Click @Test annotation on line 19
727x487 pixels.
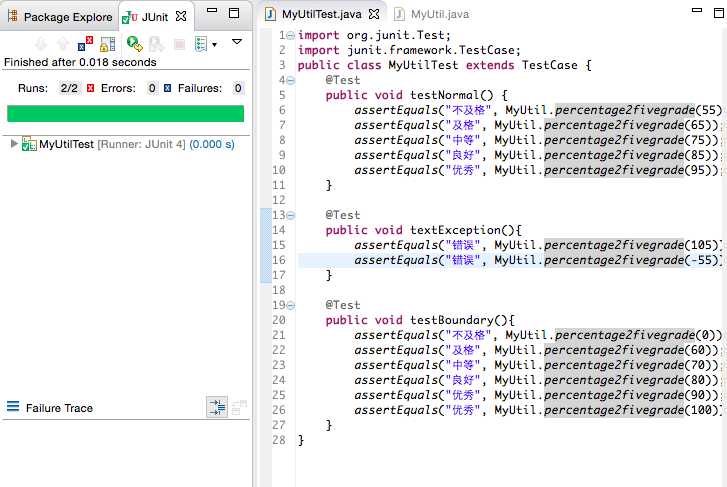[343, 305]
